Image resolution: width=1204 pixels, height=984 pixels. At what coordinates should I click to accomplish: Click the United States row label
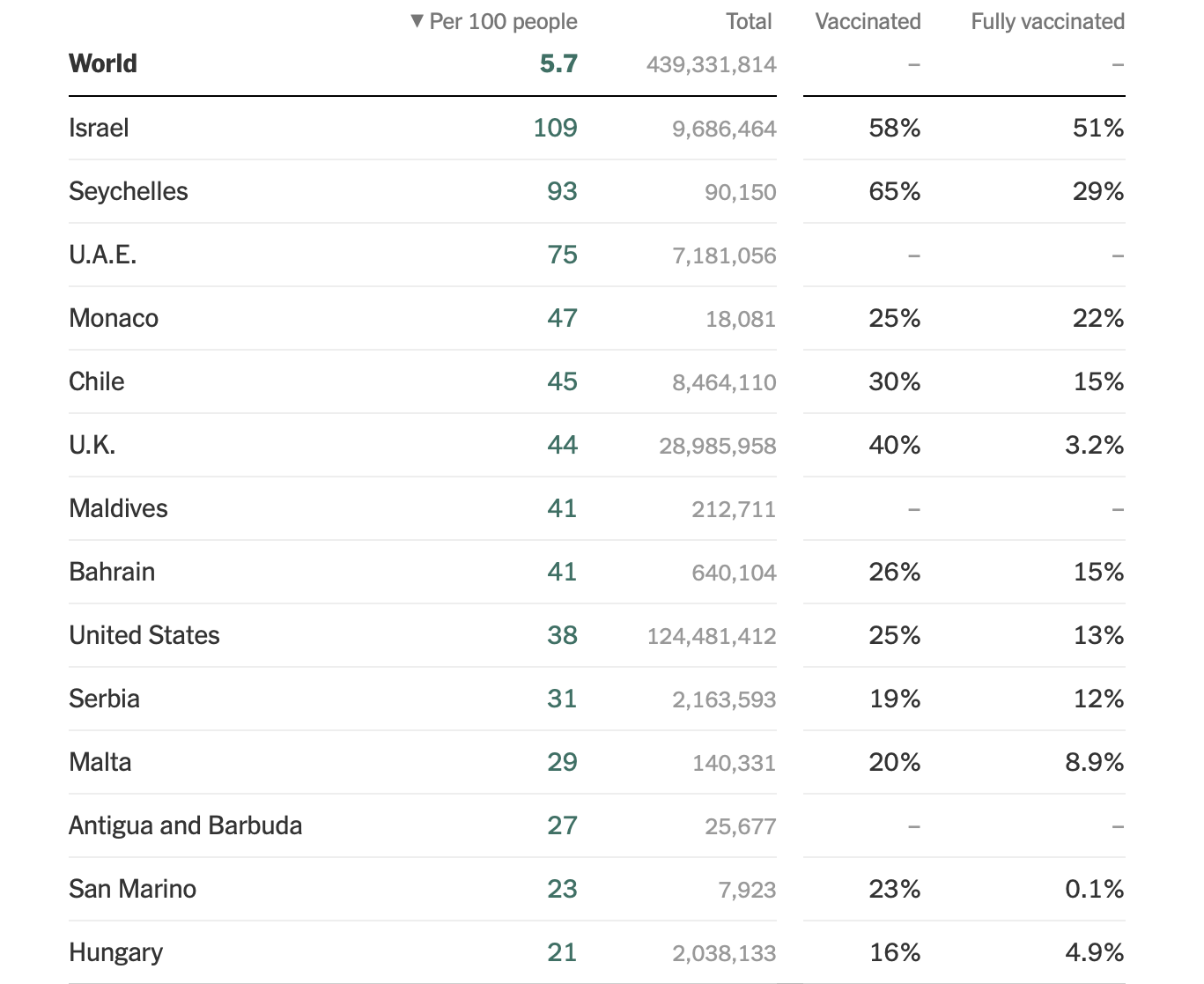(x=144, y=636)
